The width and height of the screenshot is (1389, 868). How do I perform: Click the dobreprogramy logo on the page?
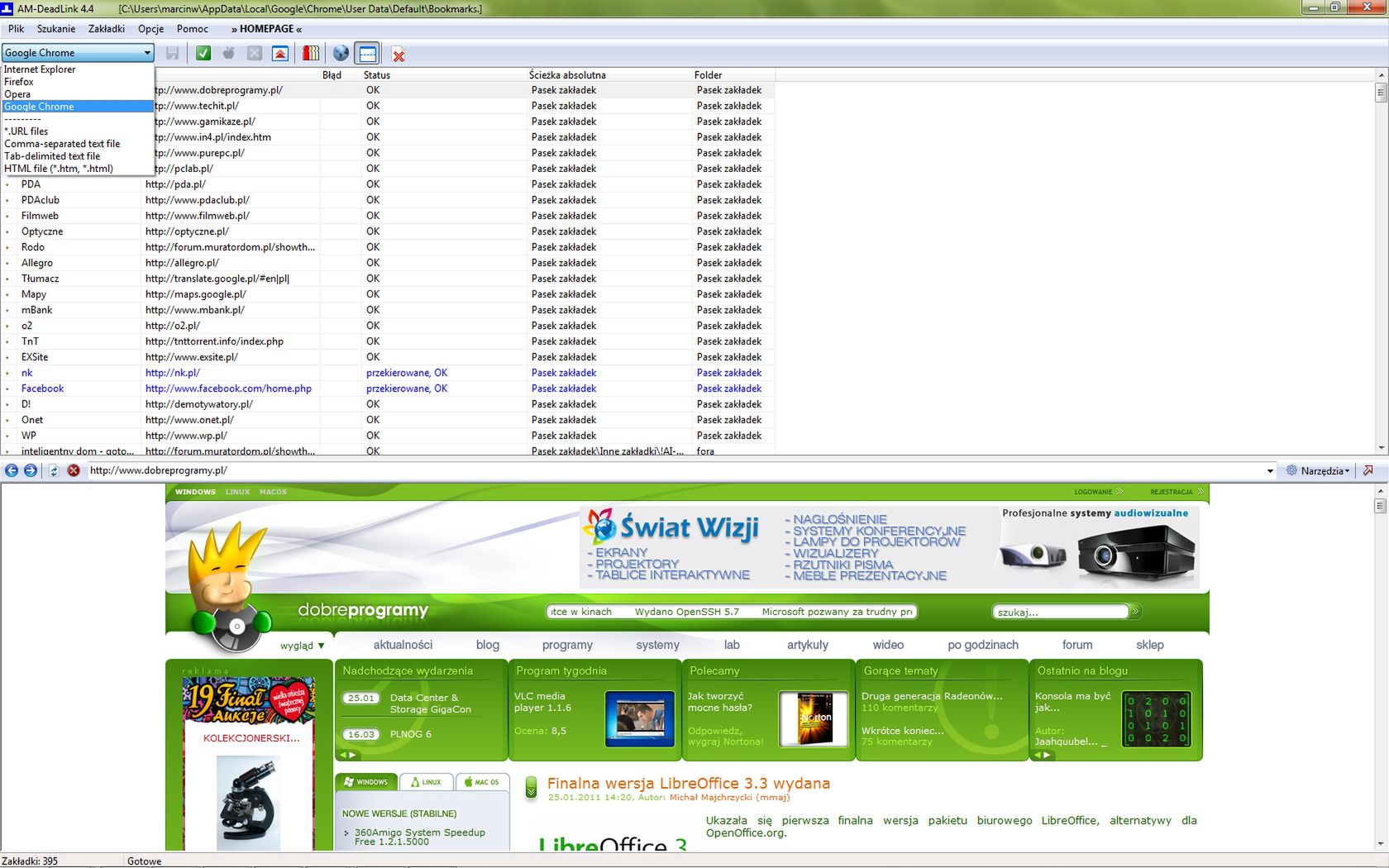point(363,610)
